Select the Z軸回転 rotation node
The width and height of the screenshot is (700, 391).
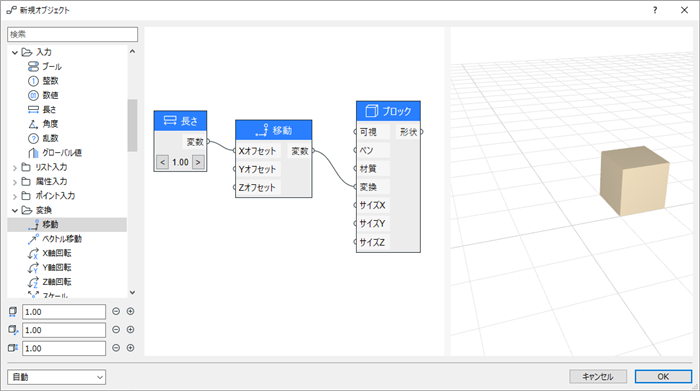pyautogui.click(x=50, y=282)
